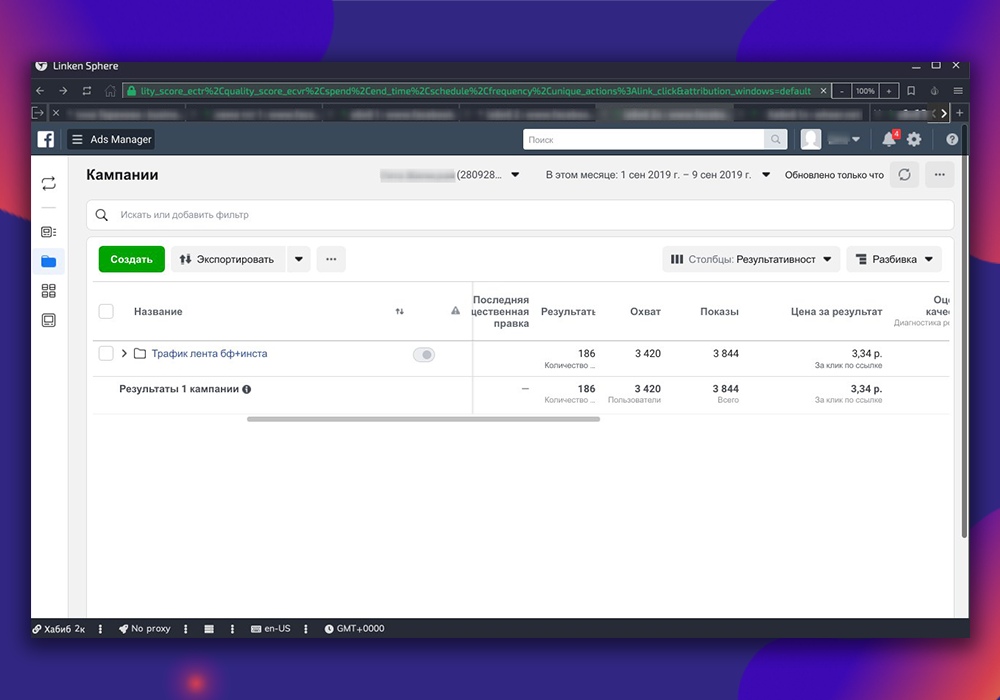Click the horizontal table scrollbar
1000x700 pixels.
pos(423,419)
